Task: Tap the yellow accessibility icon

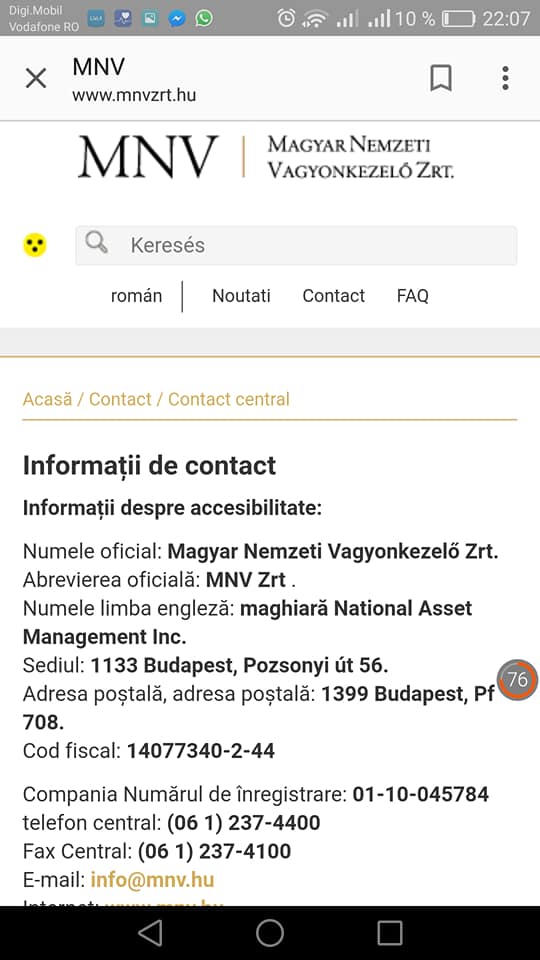Action: click(x=35, y=246)
